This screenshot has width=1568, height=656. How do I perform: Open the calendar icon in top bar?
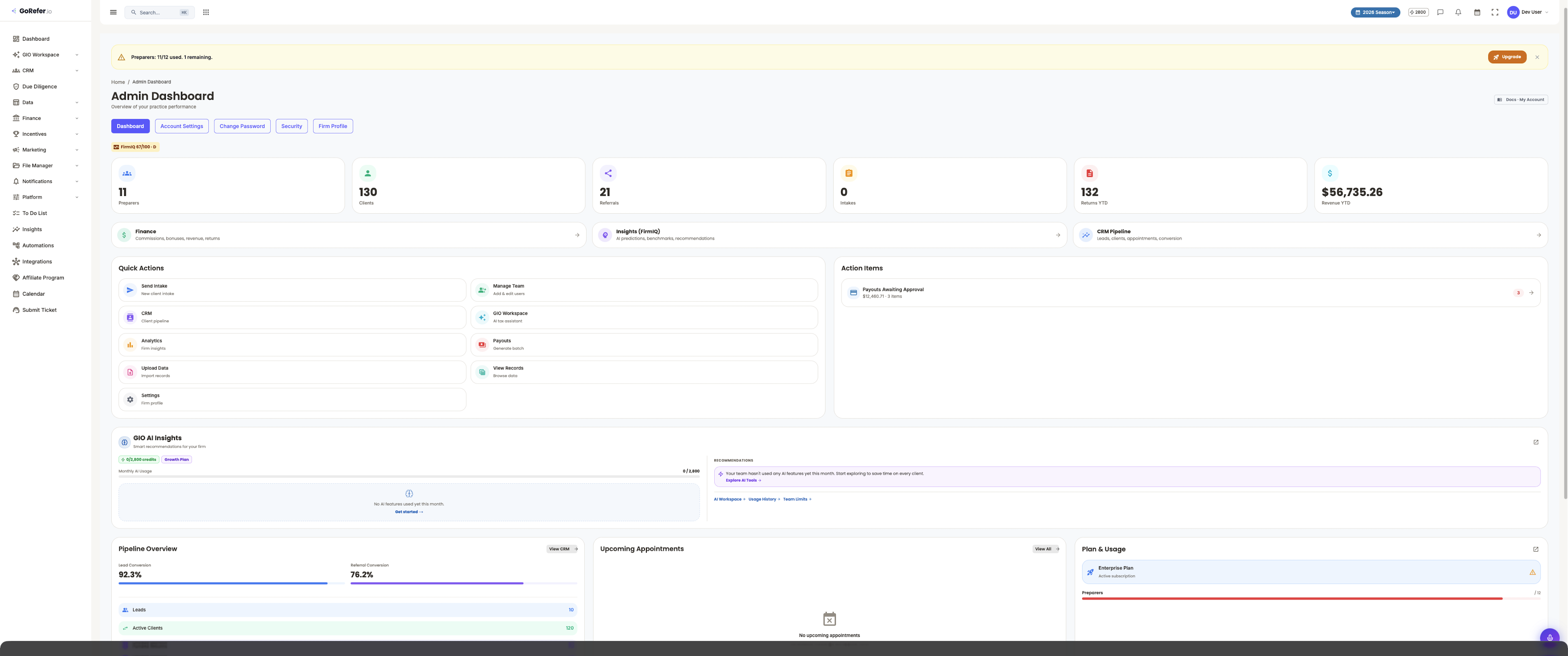pos(1477,12)
